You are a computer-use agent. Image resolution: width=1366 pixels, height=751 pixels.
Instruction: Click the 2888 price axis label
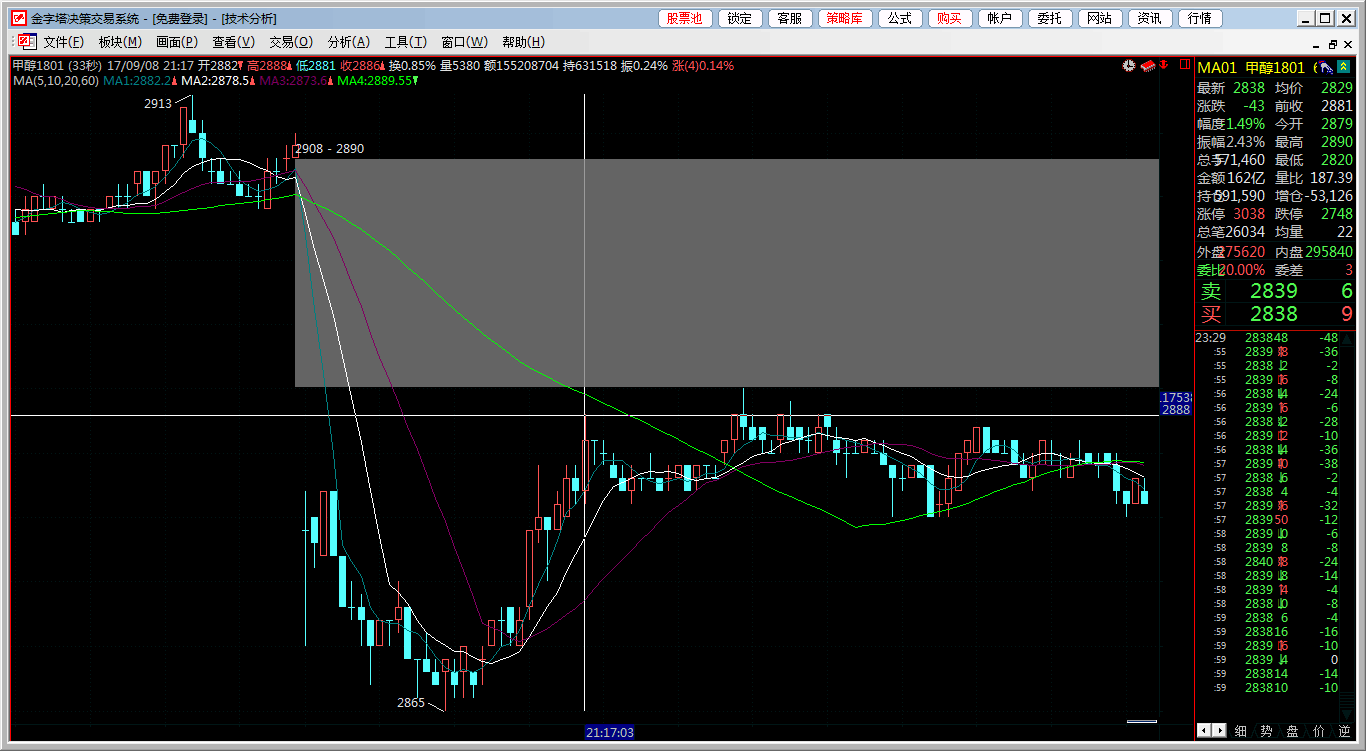tap(1175, 410)
